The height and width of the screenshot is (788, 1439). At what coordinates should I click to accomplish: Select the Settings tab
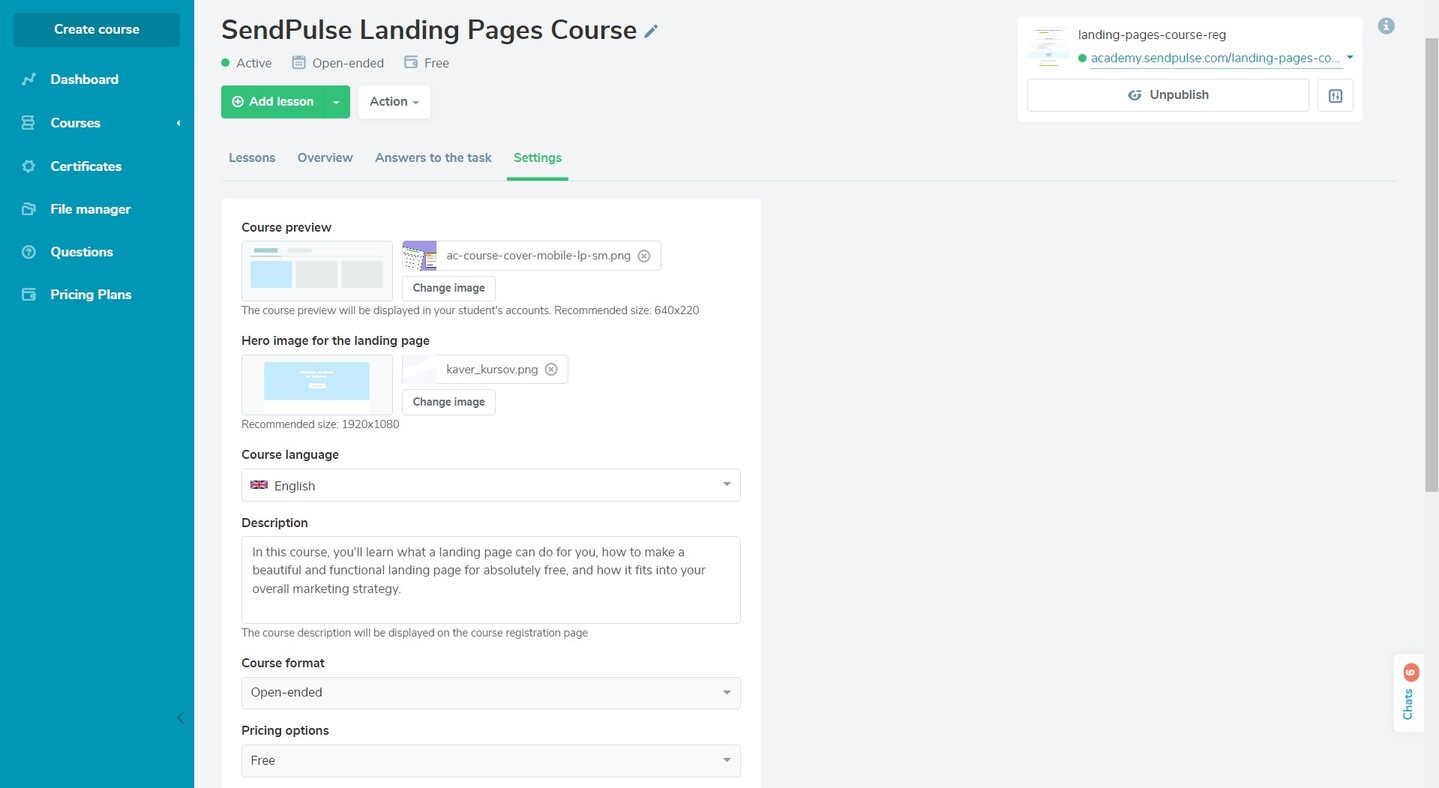[537, 158]
